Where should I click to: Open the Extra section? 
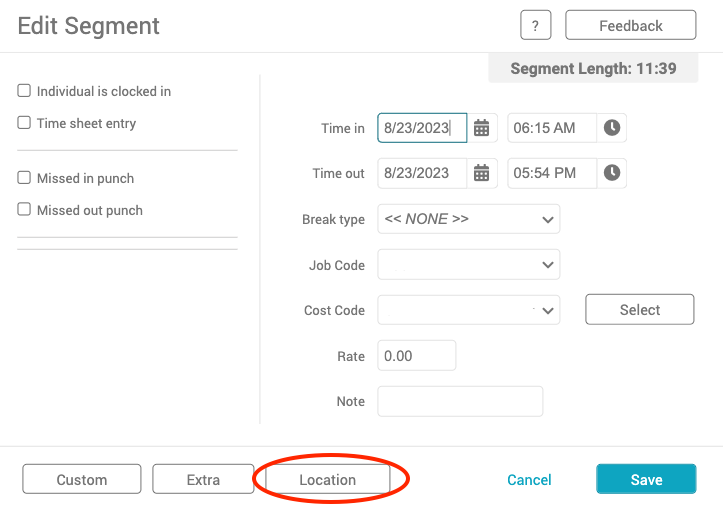point(203,480)
